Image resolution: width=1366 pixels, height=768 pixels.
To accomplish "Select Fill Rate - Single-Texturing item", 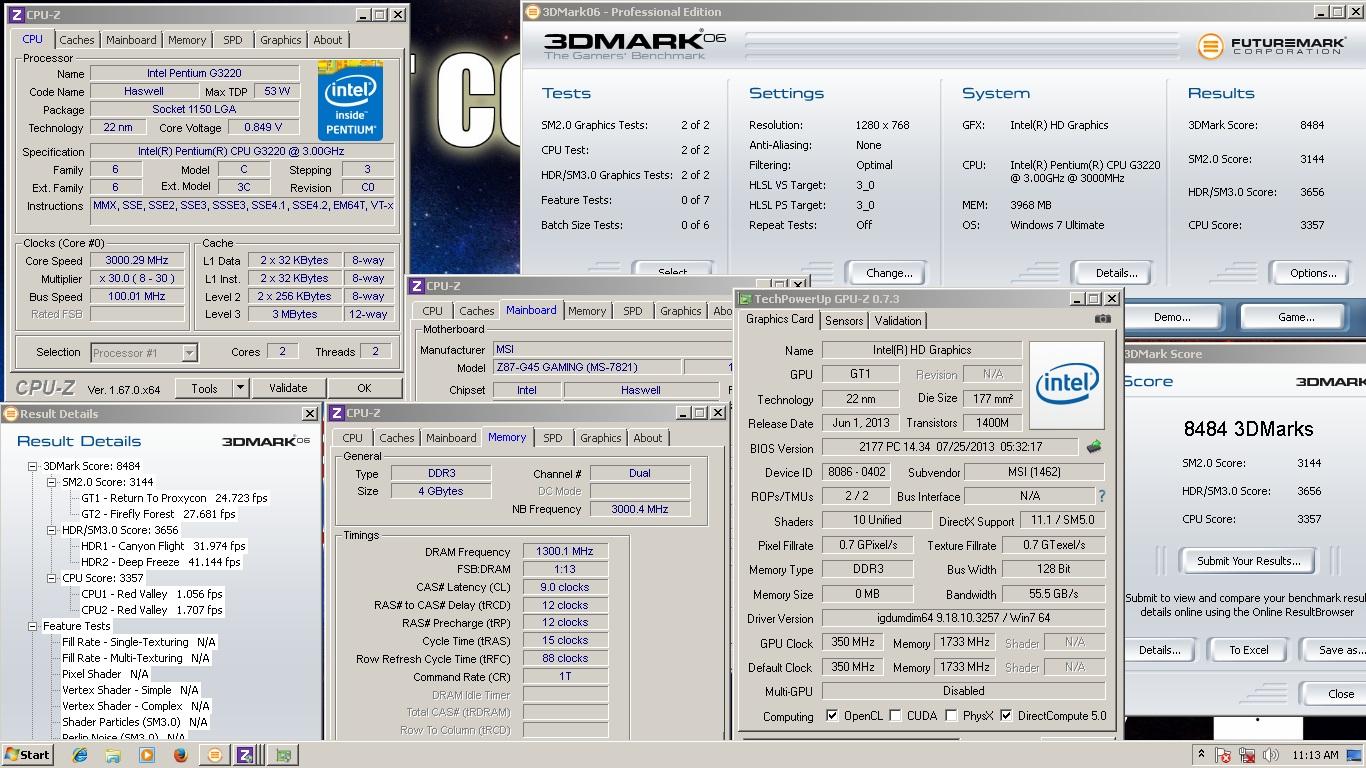I will [x=139, y=642].
